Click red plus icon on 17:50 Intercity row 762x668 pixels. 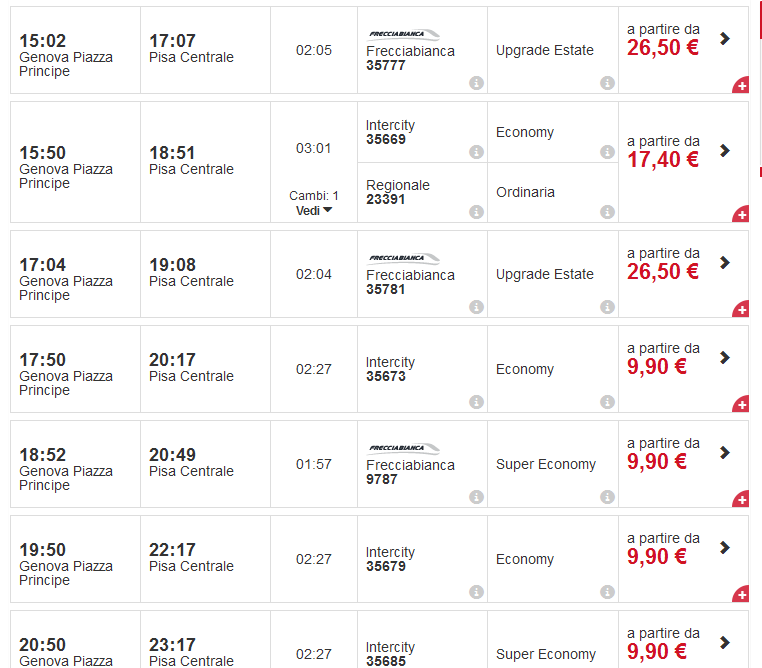coord(741,404)
